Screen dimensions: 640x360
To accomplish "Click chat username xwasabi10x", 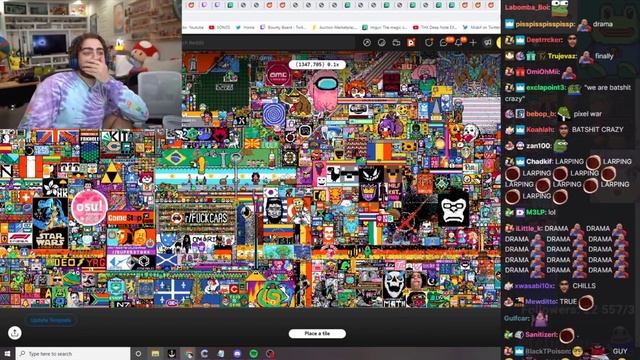I will pos(535,286).
